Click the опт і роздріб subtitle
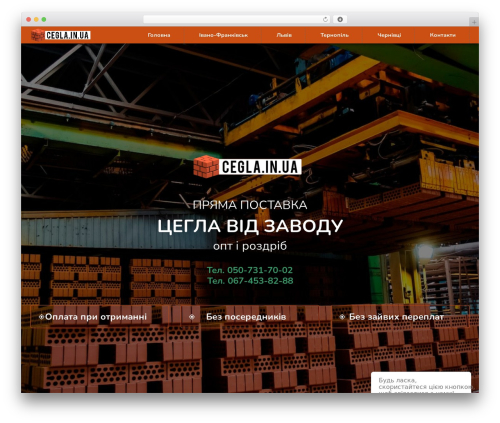 [250, 246]
